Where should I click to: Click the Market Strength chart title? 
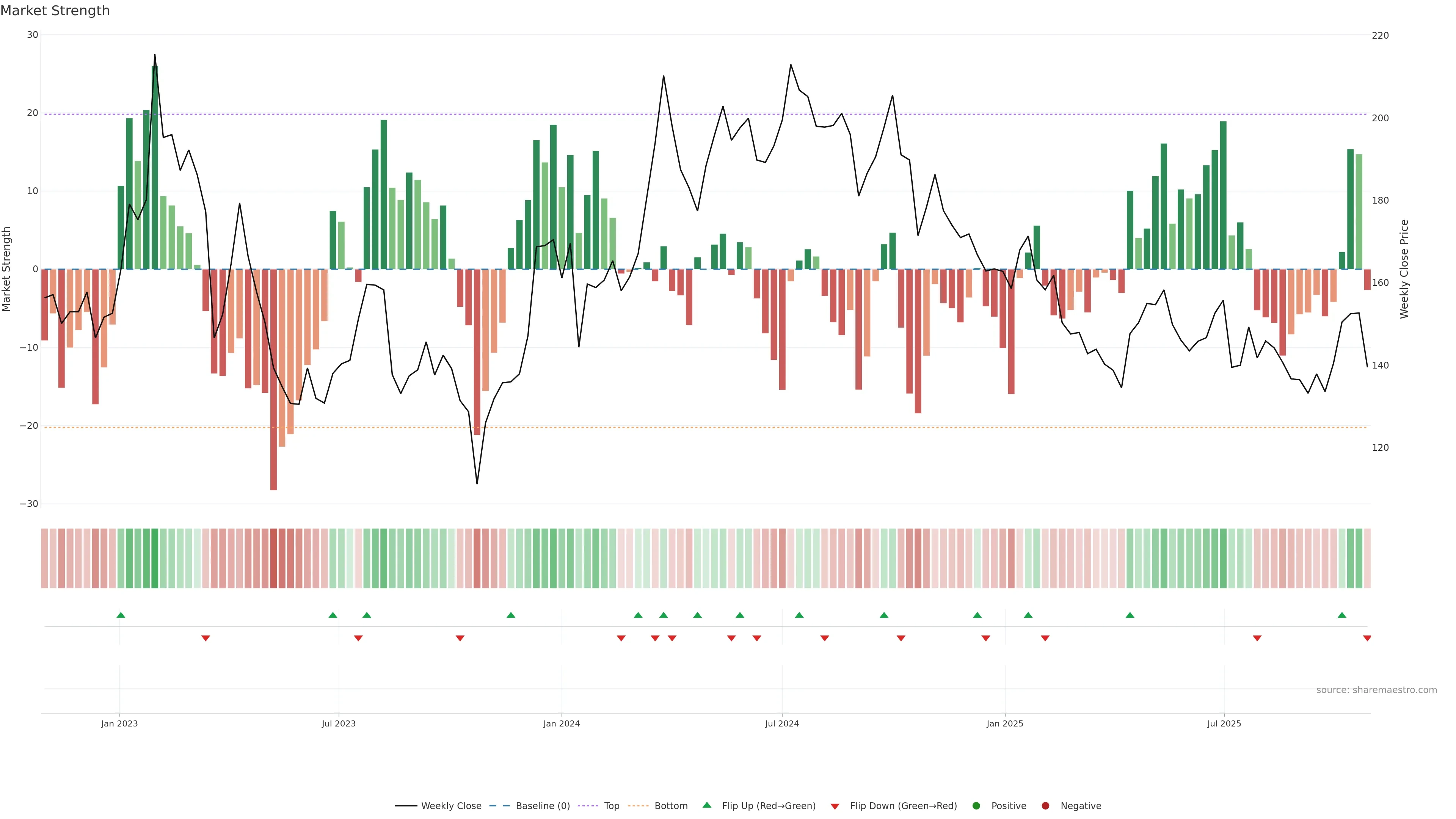click(x=55, y=11)
